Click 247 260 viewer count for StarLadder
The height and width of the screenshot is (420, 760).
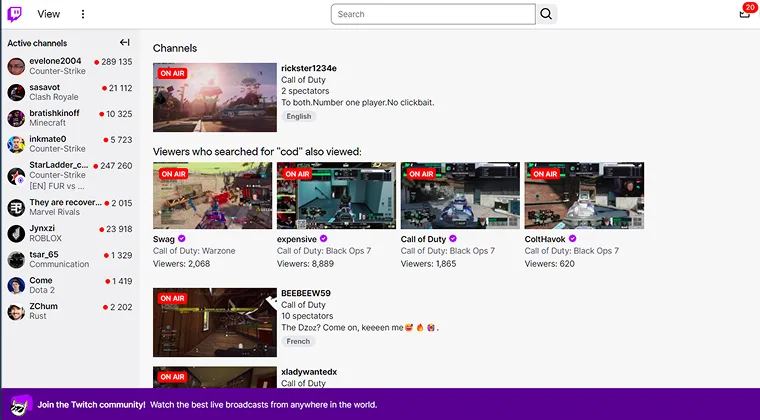click(116, 166)
